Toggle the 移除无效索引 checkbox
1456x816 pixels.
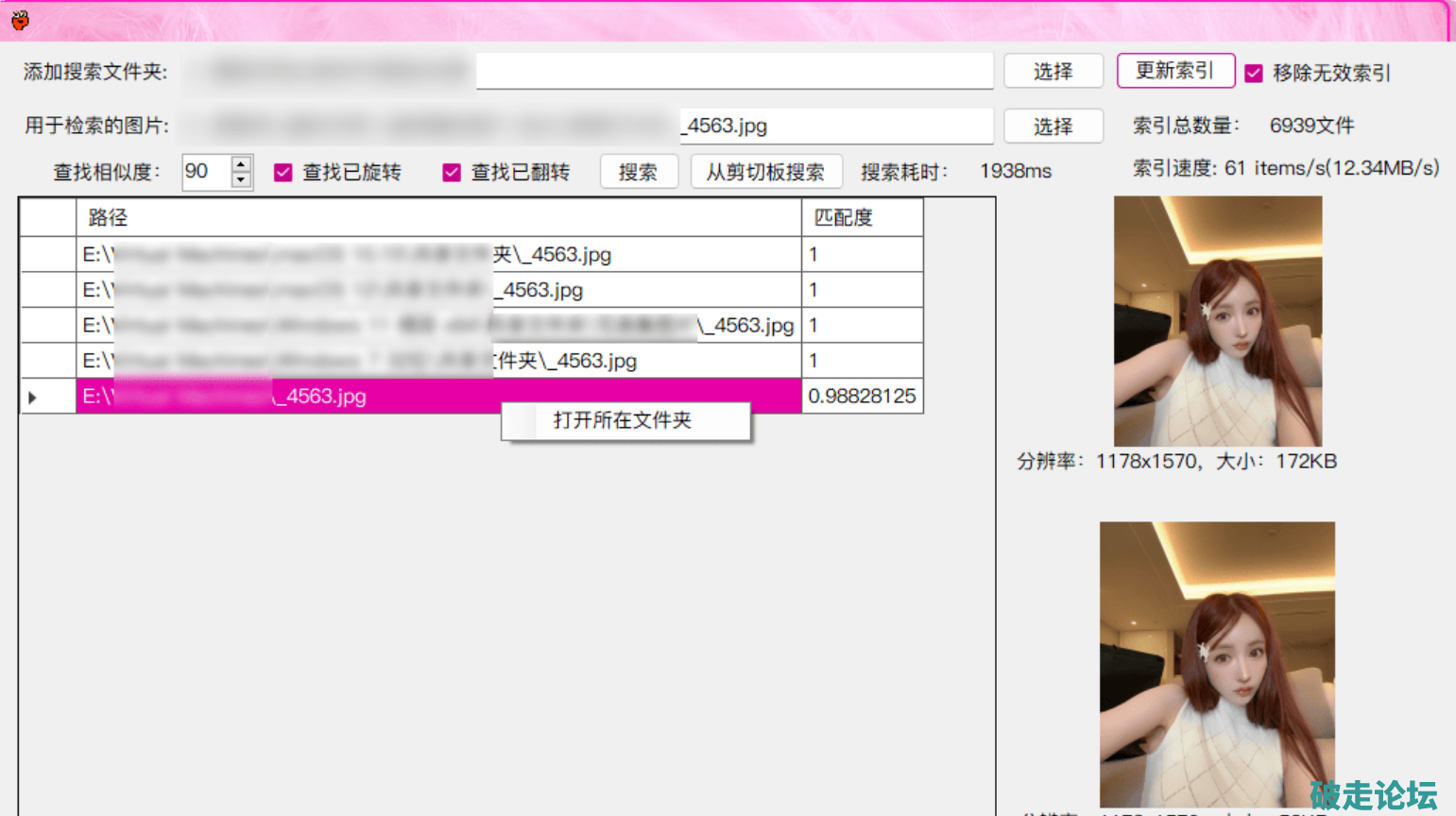point(1254,74)
